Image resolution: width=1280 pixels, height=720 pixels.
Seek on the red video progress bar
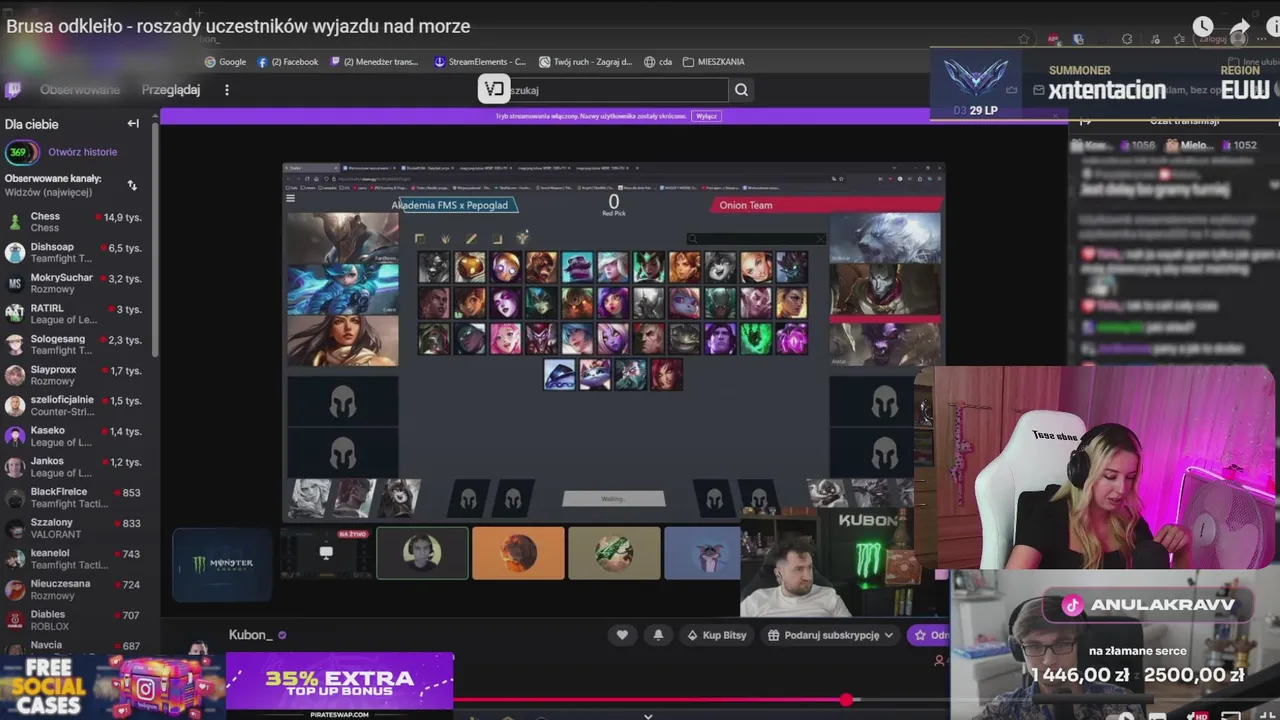tap(650, 700)
